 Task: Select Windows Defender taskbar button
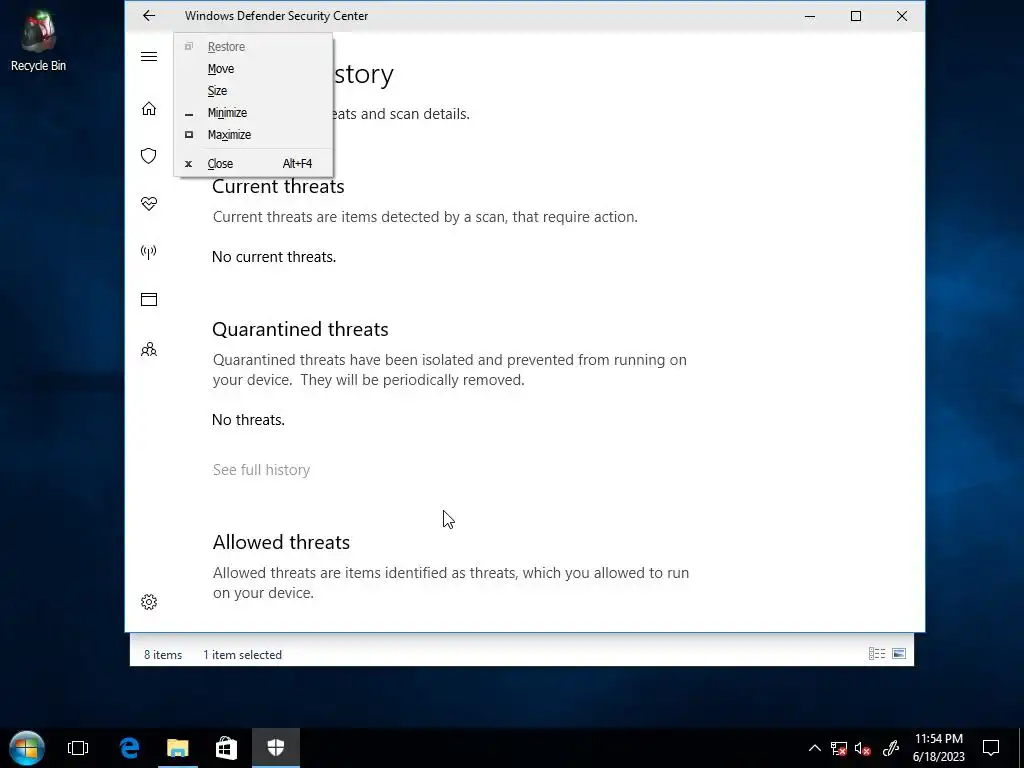tap(276, 748)
